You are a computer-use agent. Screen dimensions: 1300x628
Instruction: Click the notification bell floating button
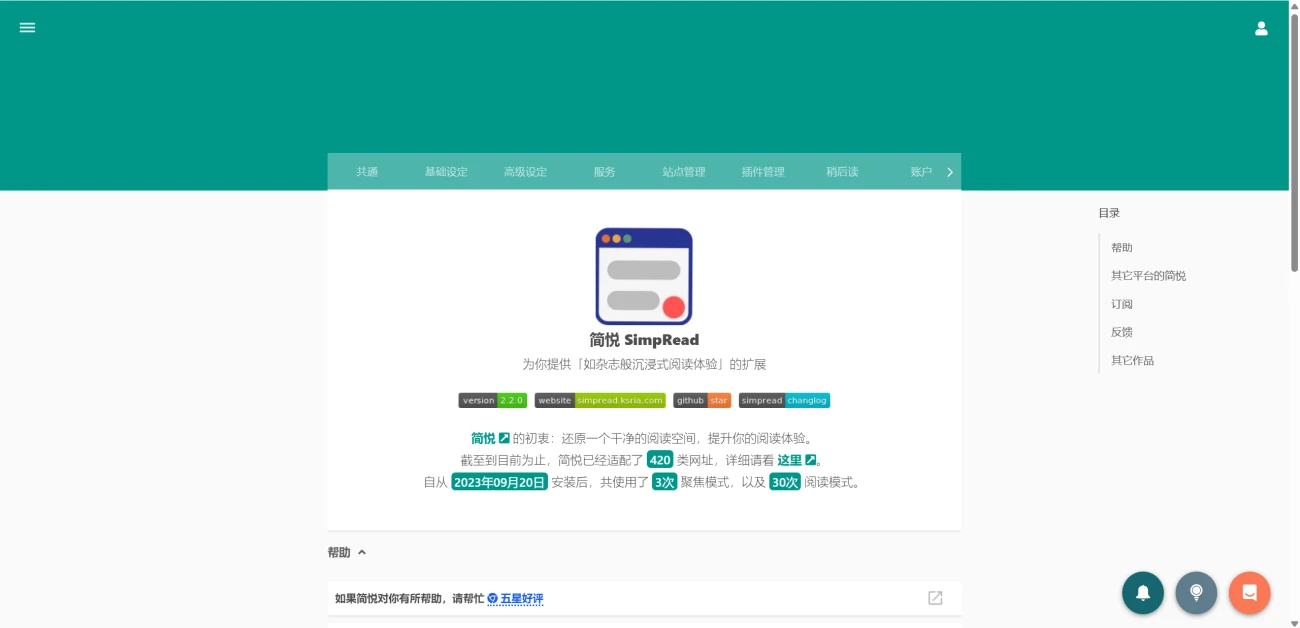click(1143, 593)
